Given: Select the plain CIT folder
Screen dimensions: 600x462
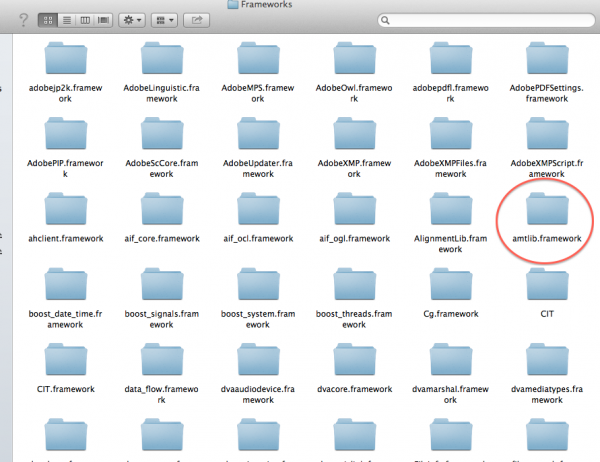Looking at the screenshot, I should (547, 284).
